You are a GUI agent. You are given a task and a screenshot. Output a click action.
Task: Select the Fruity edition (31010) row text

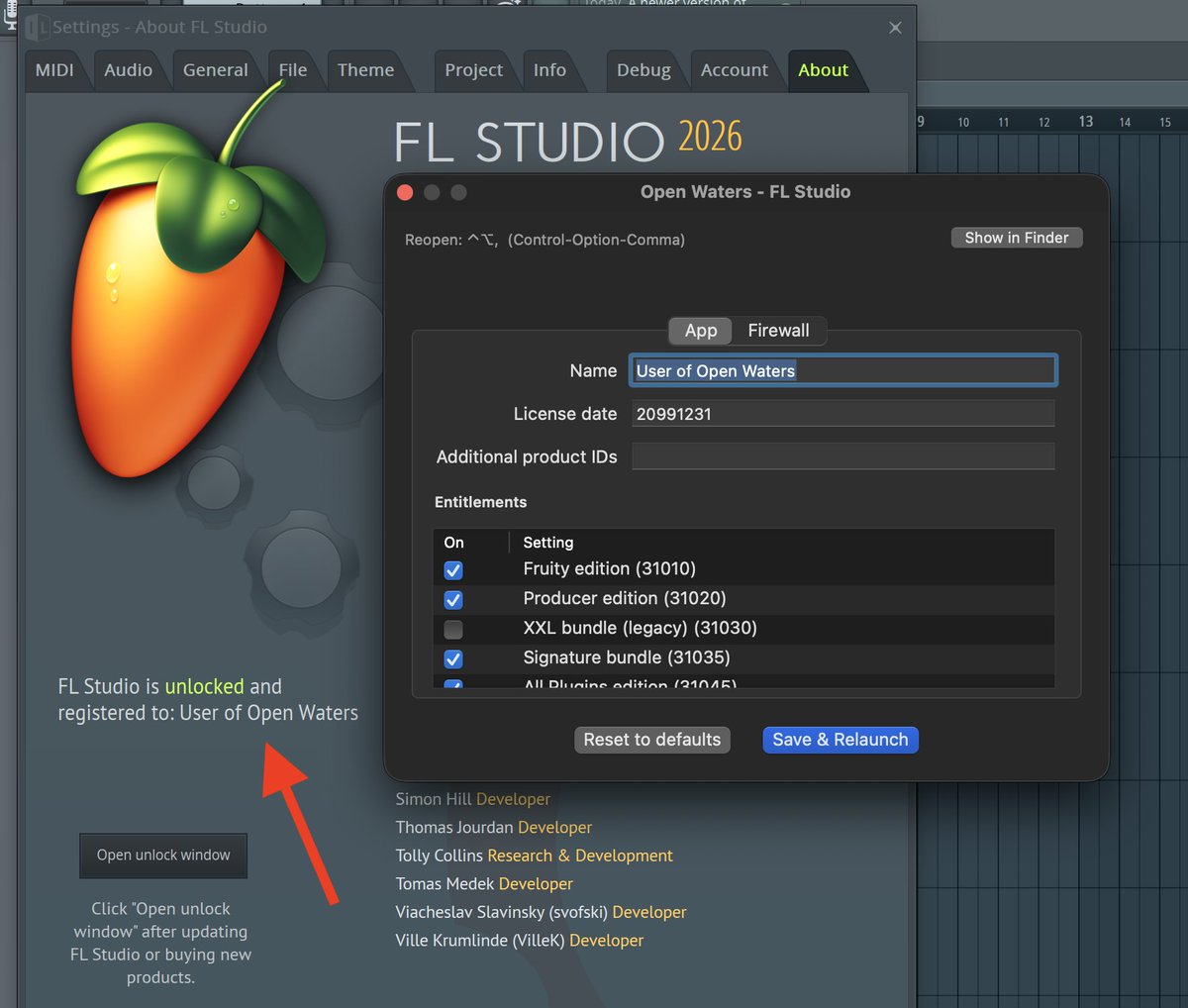pos(610,568)
